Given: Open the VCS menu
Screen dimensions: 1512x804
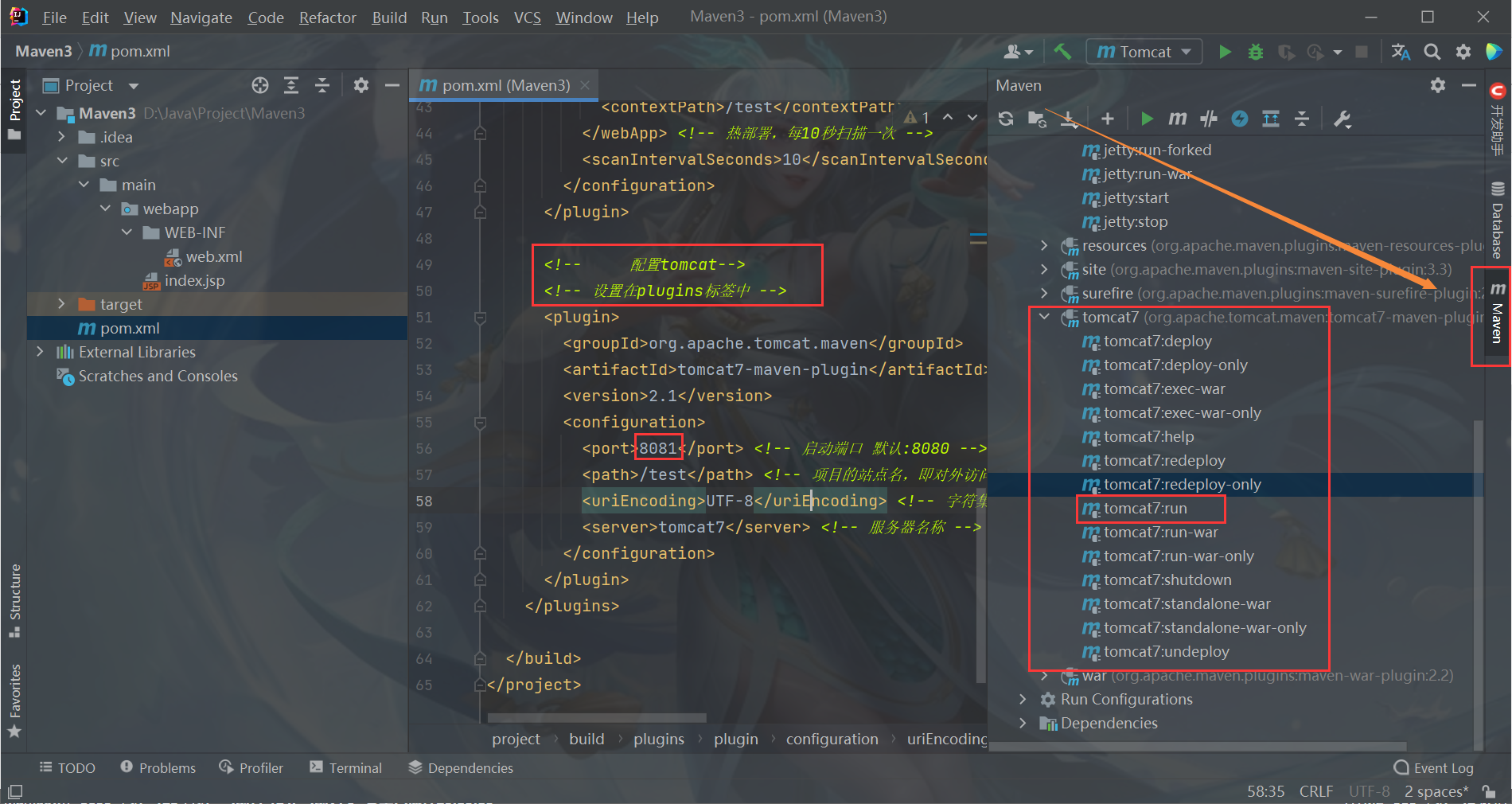Looking at the screenshot, I should coord(527,18).
